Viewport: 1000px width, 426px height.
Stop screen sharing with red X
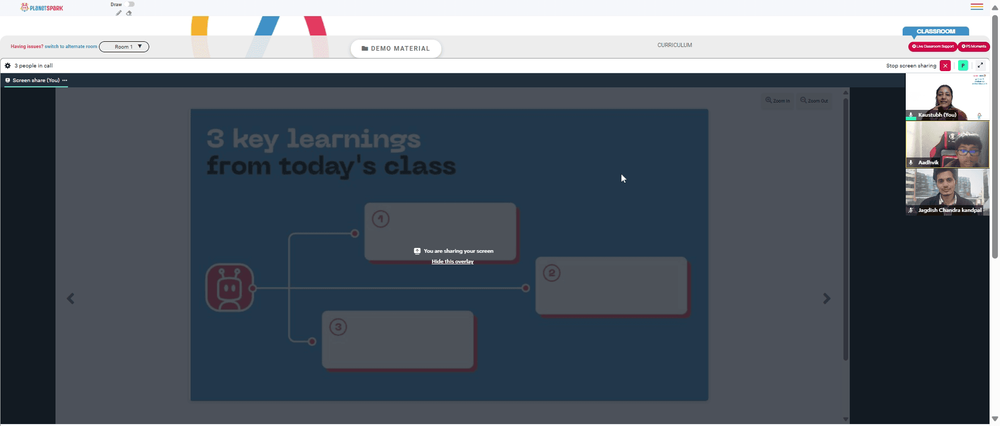(x=945, y=66)
